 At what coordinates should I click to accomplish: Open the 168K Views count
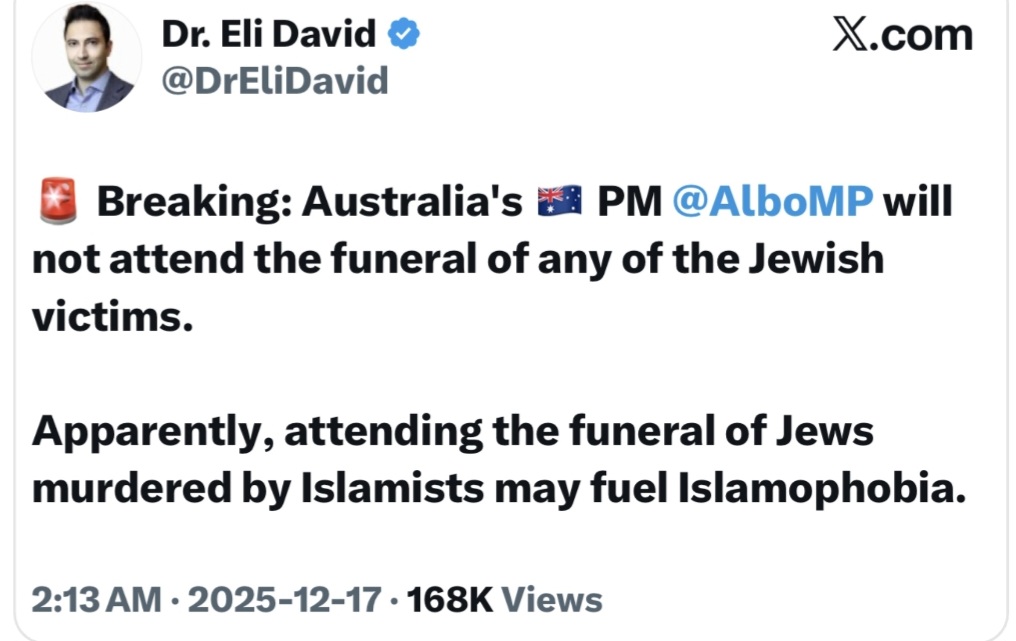coord(508,599)
